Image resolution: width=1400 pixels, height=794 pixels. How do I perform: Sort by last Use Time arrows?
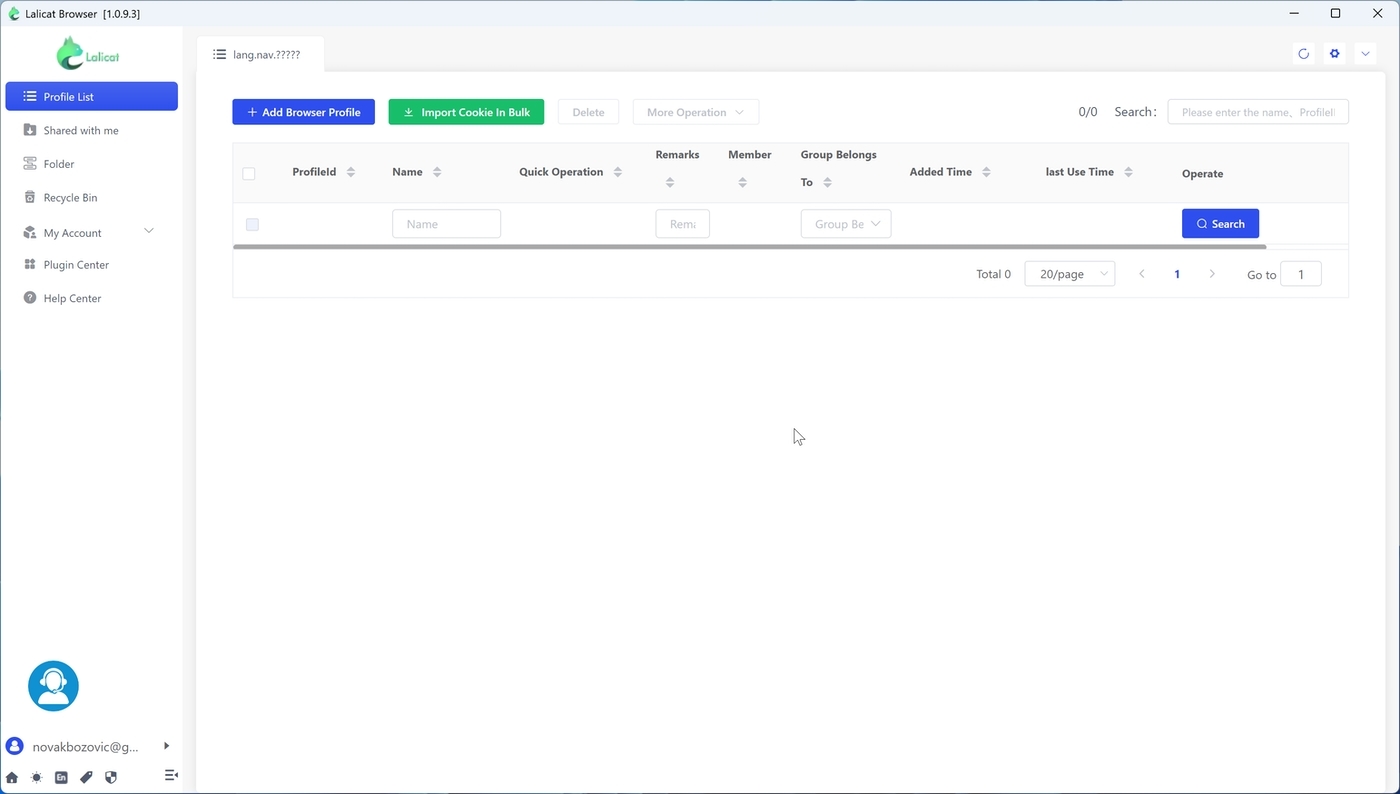click(1128, 172)
